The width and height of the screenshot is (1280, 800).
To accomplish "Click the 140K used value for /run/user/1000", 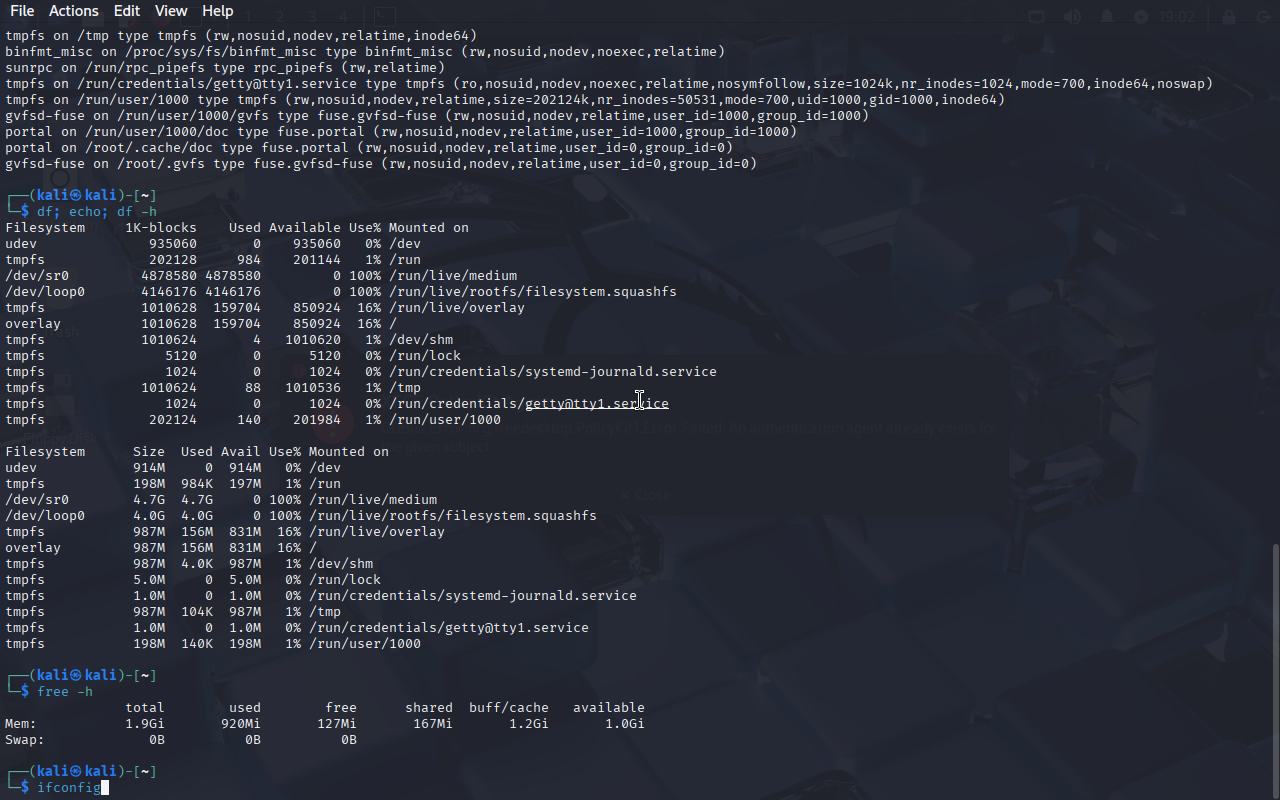I will (x=197, y=644).
